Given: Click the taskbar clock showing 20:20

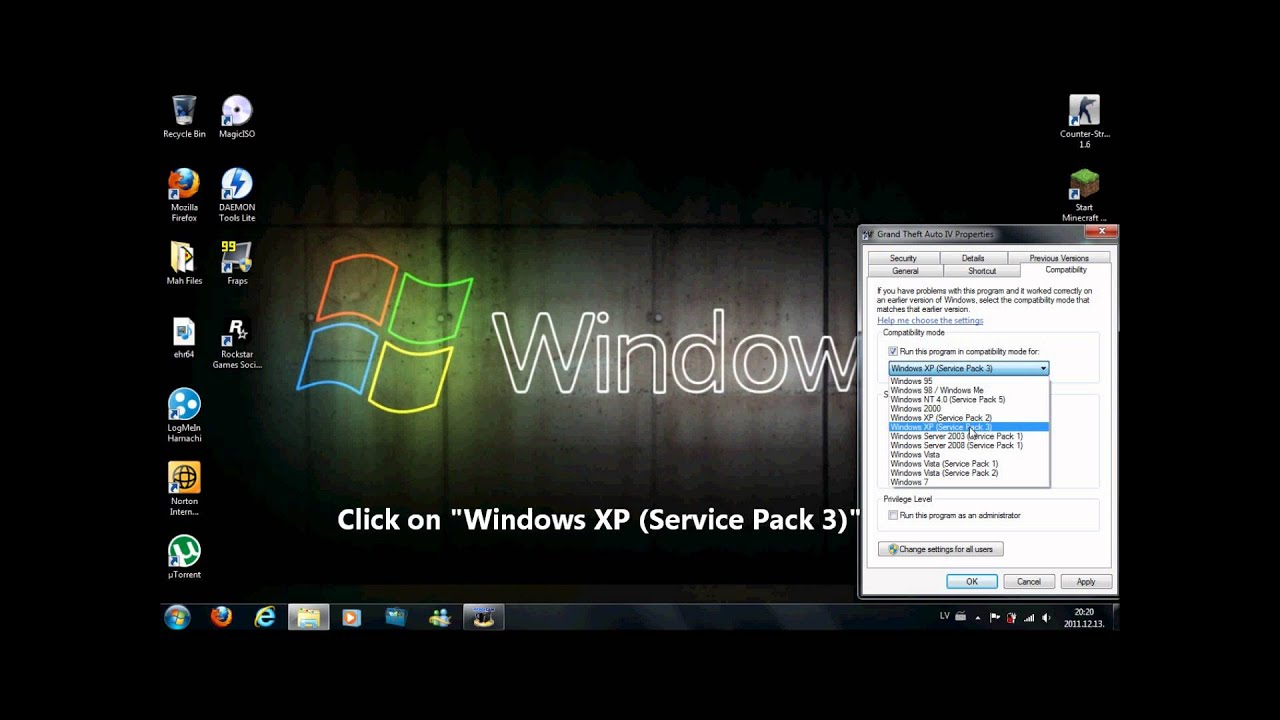Looking at the screenshot, I should pos(1084,617).
